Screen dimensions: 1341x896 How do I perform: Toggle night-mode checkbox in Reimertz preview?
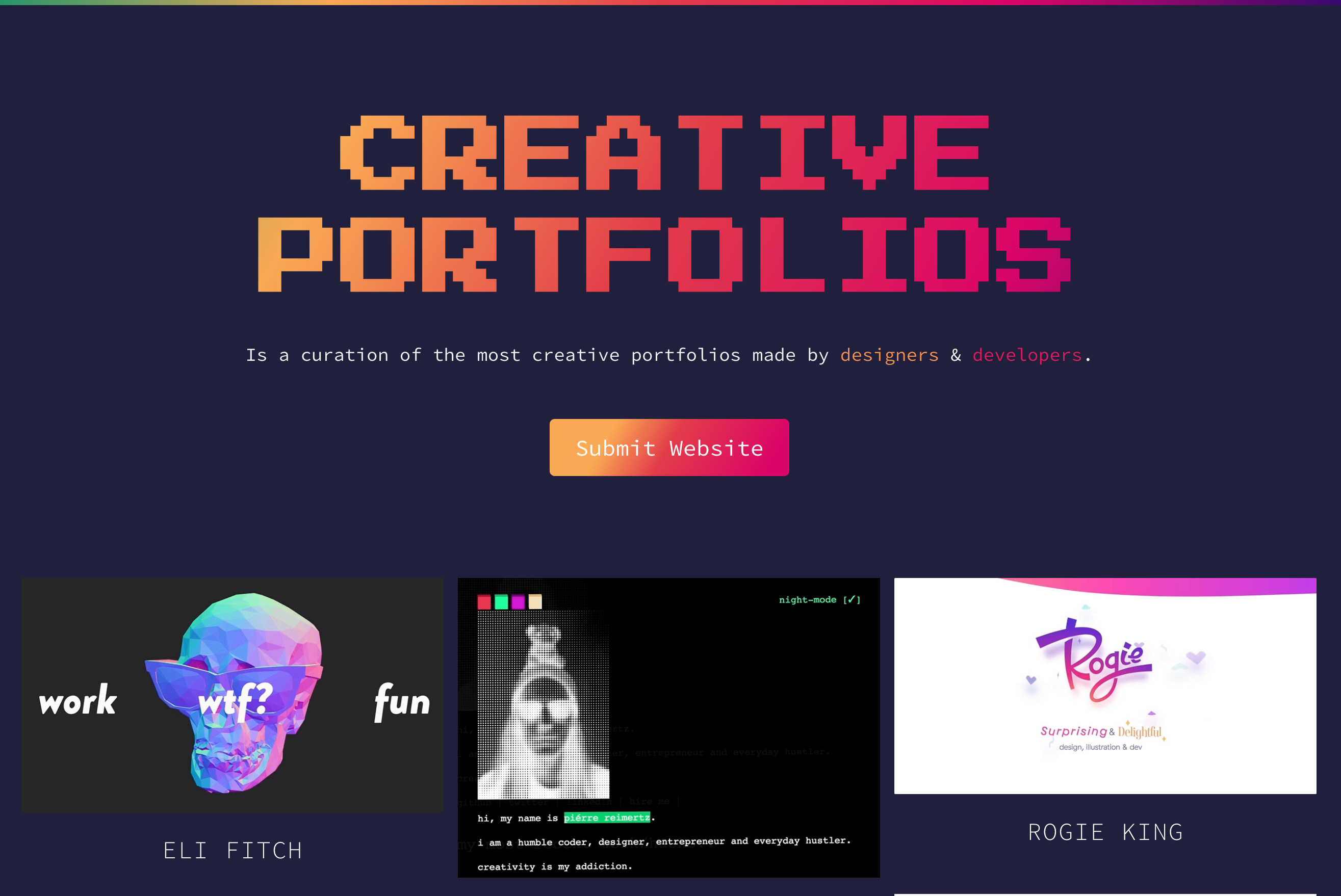point(819,599)
